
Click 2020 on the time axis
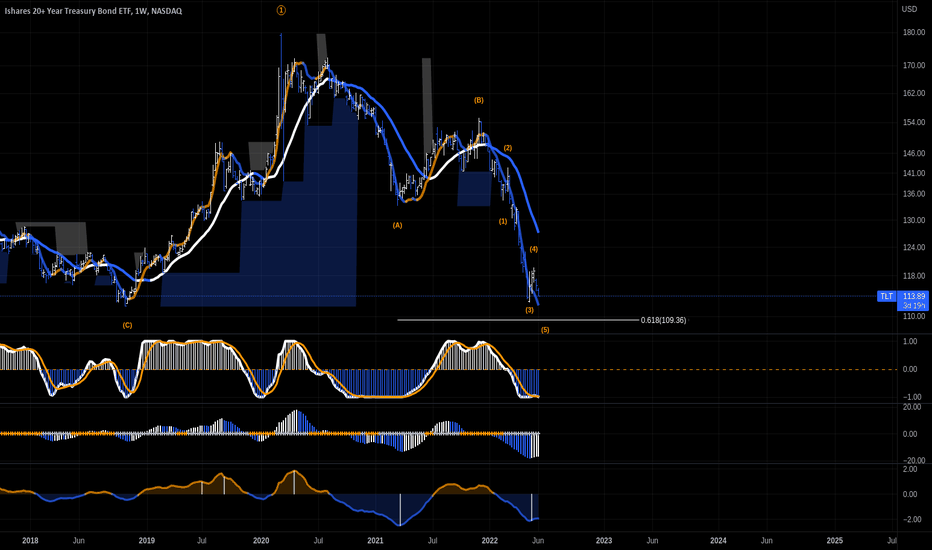coord(261,540)
